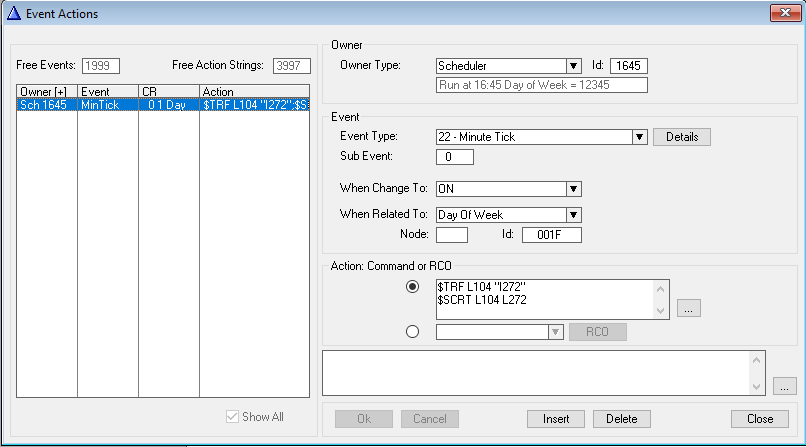Image resolution: width=806 pixels, height=447 pixels.
Task: Click the $TRF L104 action cell
Action: pyautogui.click(x=254, y=105)
